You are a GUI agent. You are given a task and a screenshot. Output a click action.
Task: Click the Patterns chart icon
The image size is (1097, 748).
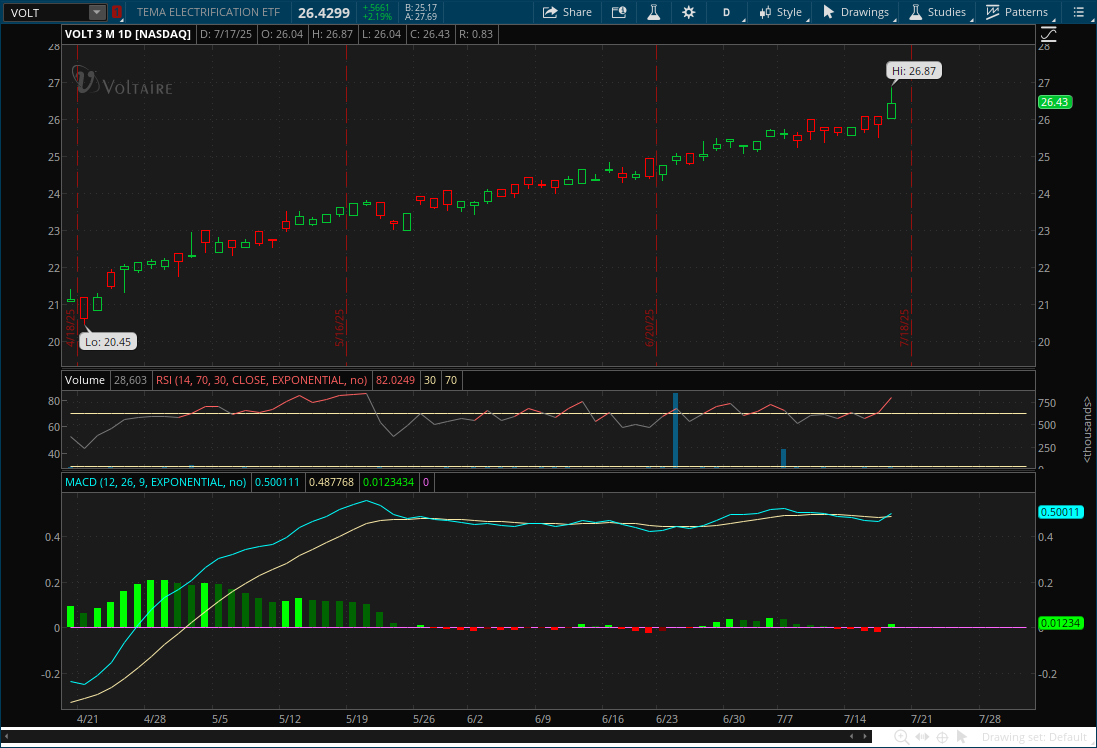(x=992, y=12)
